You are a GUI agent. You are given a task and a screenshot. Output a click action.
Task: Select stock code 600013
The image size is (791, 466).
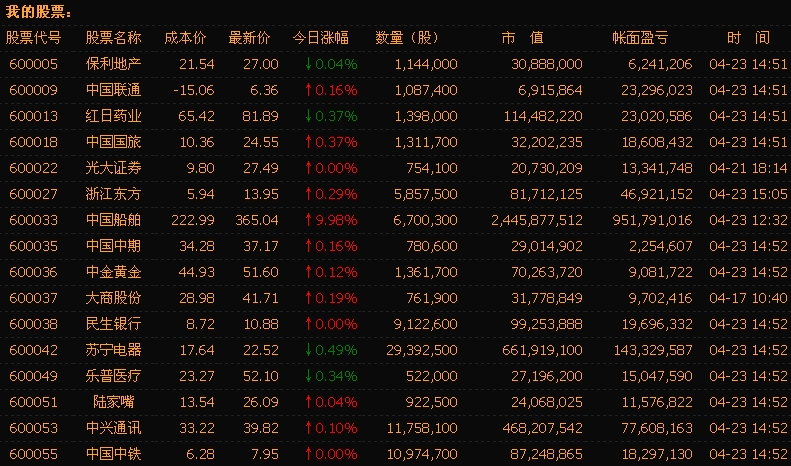click(33, 116)
